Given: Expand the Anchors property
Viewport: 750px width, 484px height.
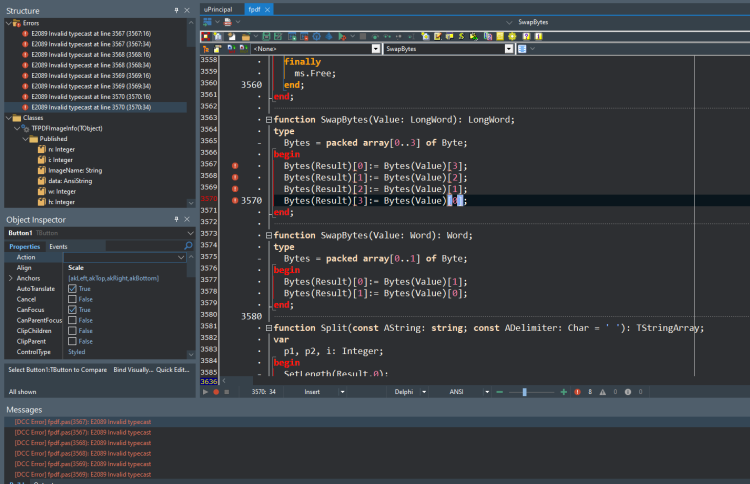Looking at the screenshot, I should coord(11,278).
